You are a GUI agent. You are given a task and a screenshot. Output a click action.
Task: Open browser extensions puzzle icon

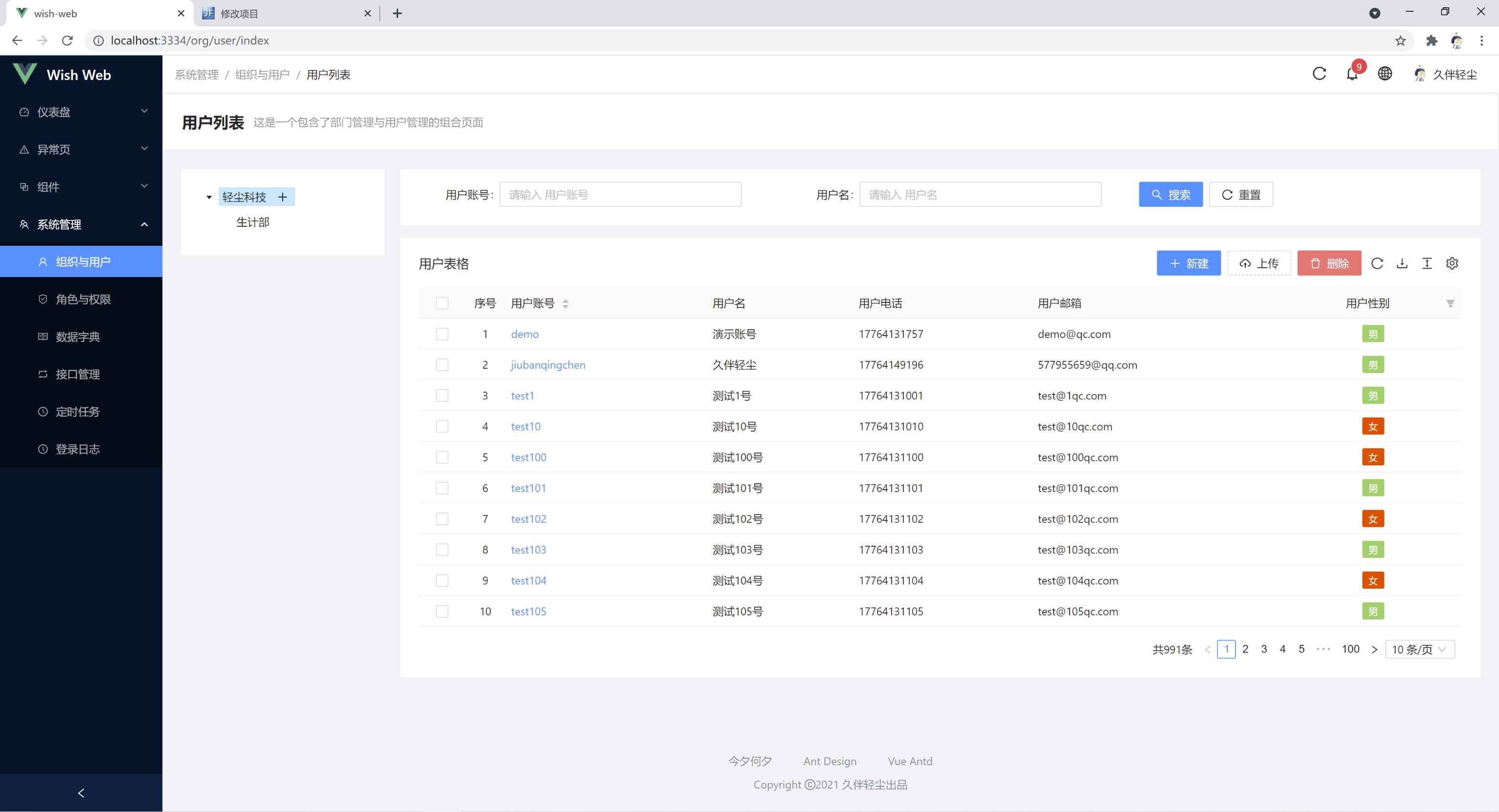[1432, 40]
